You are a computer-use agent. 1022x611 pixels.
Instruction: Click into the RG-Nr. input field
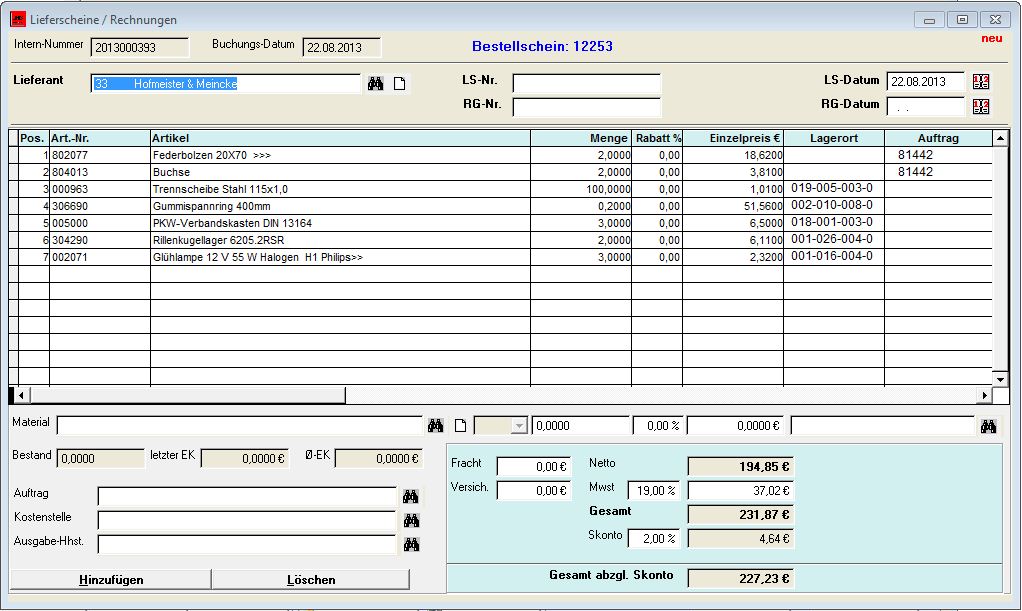pyautogui.click(x=586, y=107)
